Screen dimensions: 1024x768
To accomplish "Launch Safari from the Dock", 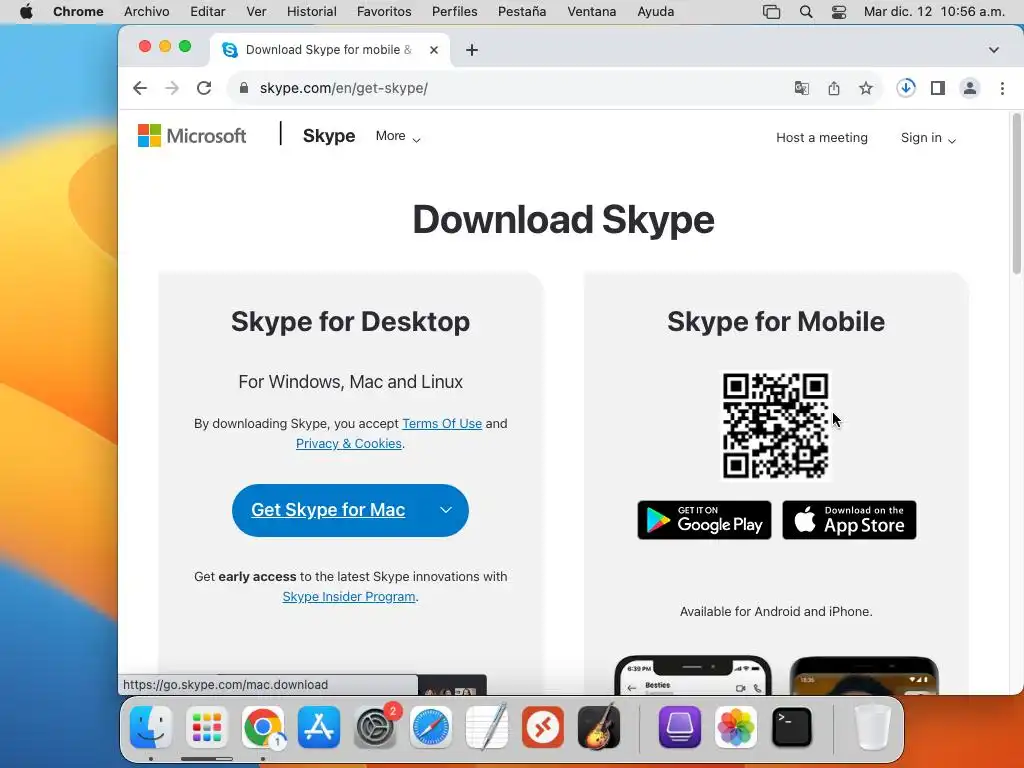I will click(x=431, y=727).
